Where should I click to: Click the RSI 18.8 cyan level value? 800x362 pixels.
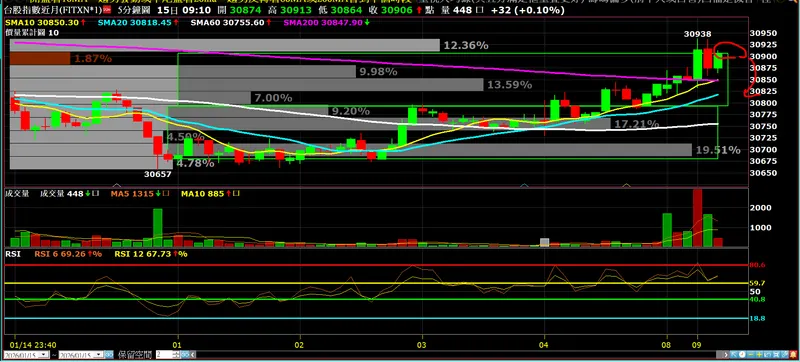coord(757,318)
